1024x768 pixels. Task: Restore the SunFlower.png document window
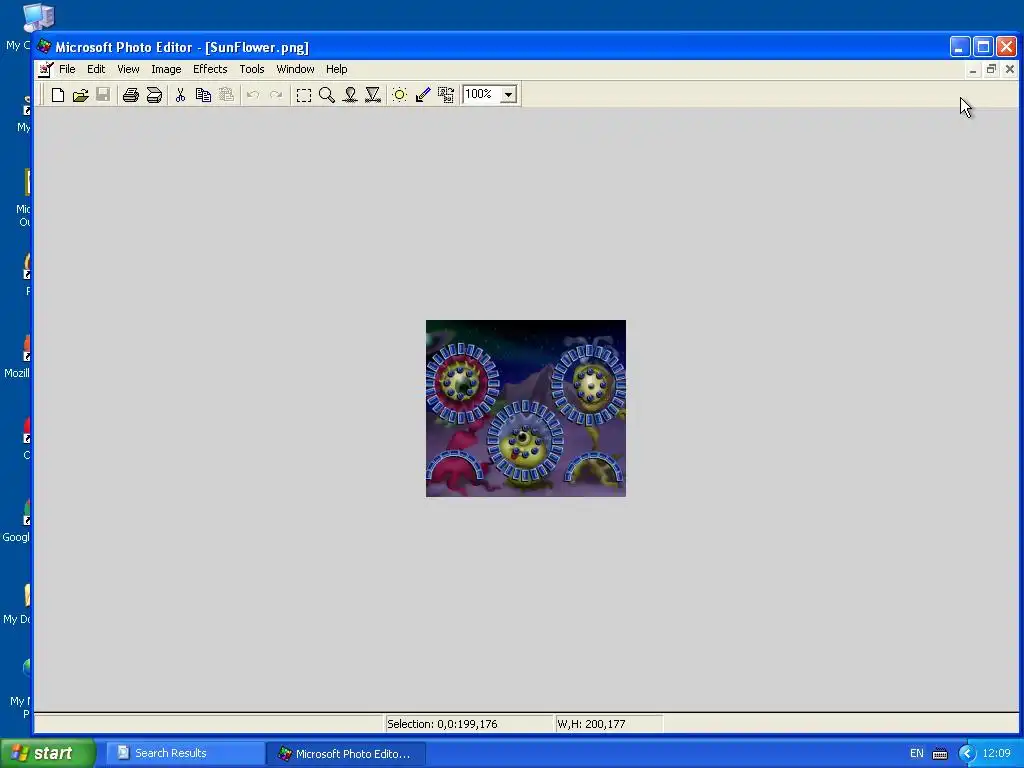pos(991,69)
